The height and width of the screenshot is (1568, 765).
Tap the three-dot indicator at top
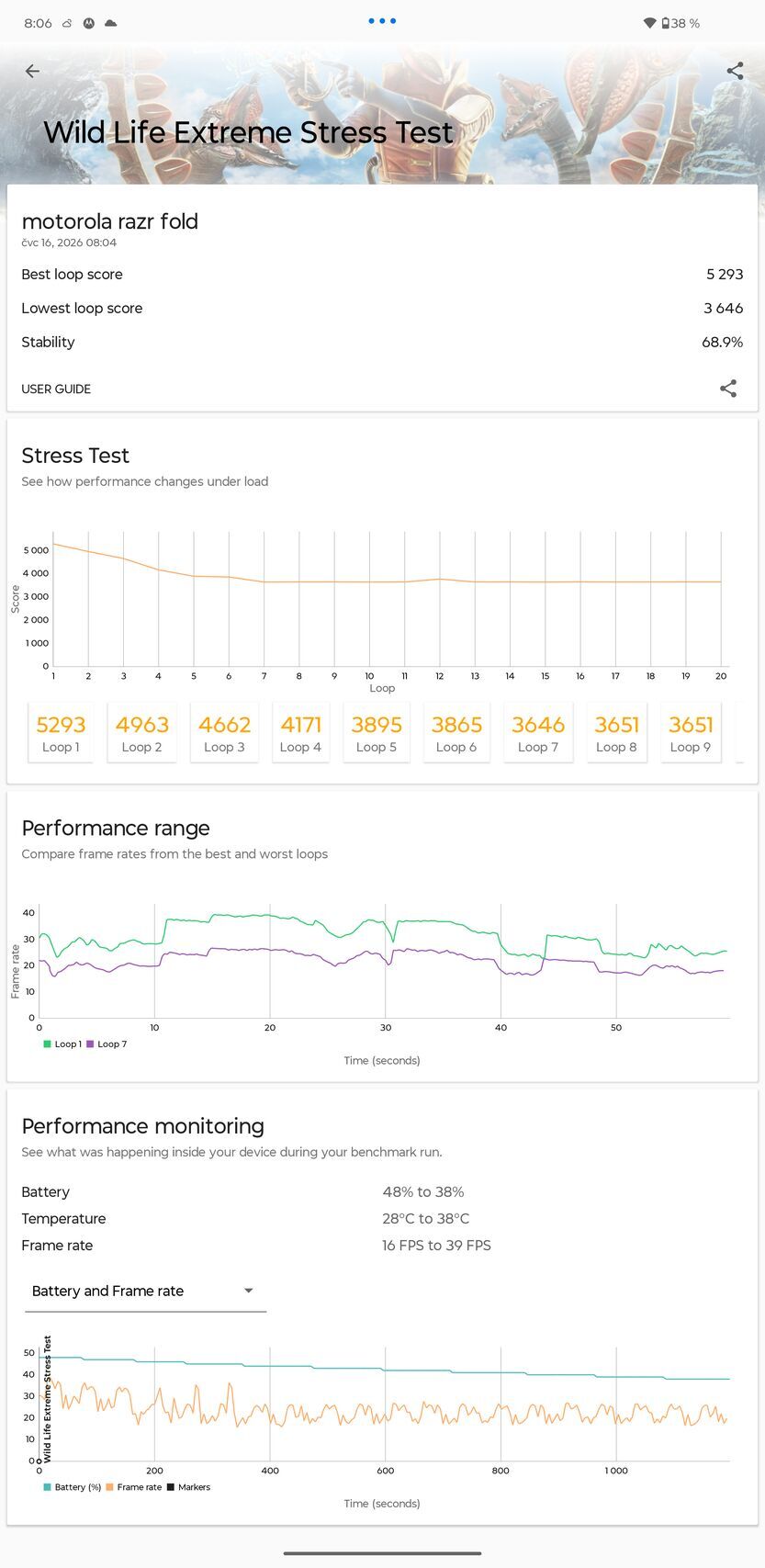382,20
